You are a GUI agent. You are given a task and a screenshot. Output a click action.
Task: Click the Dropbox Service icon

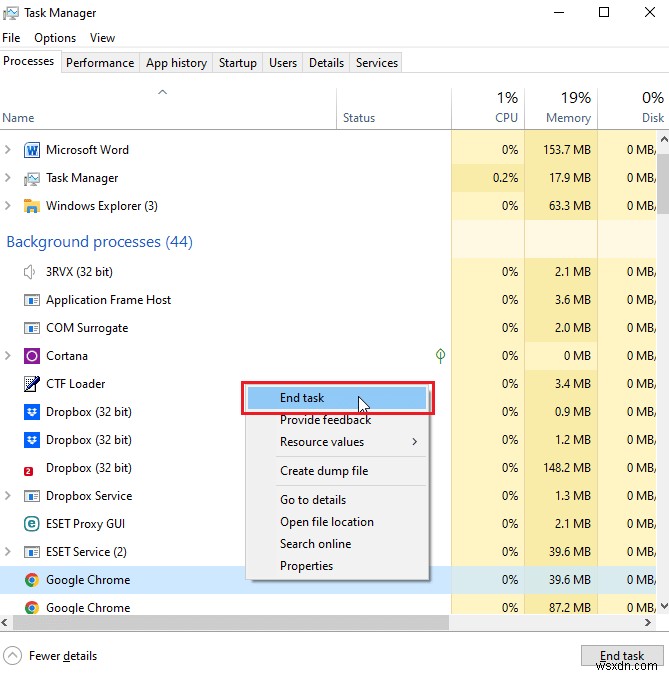(x=31, y=496)
